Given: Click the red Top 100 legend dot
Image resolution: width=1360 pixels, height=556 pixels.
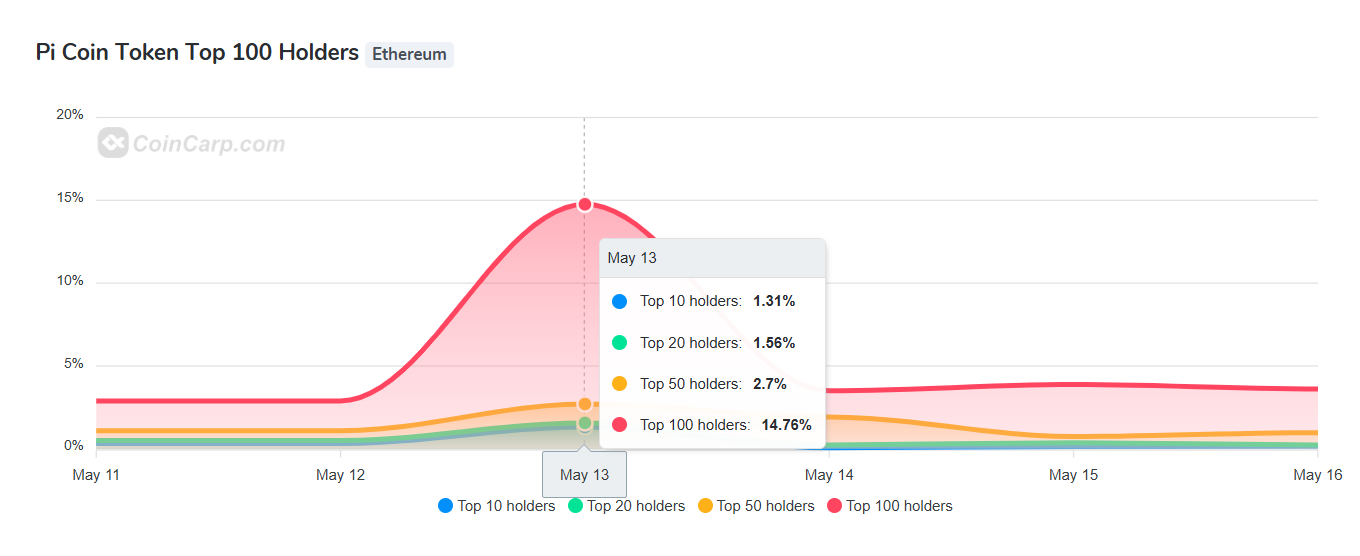Looking at the screenshot, I should [834, 506].
